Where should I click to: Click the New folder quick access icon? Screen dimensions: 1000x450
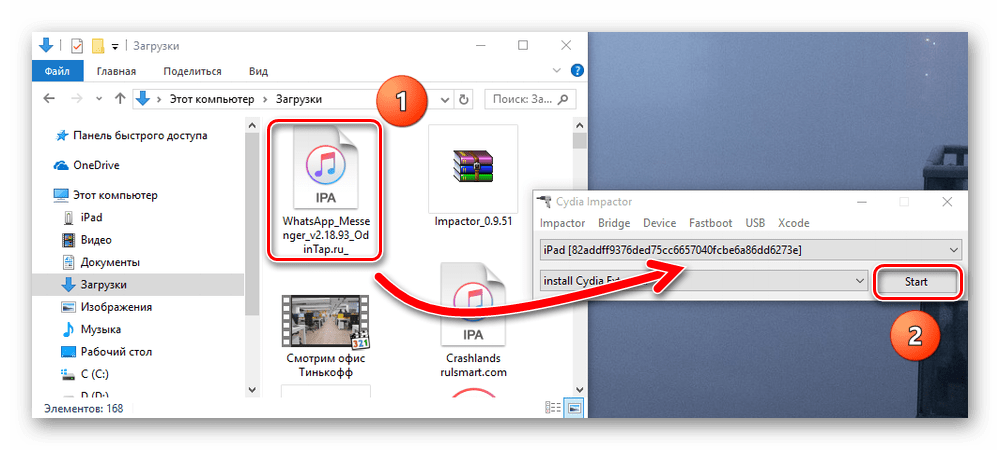point(98,46)
